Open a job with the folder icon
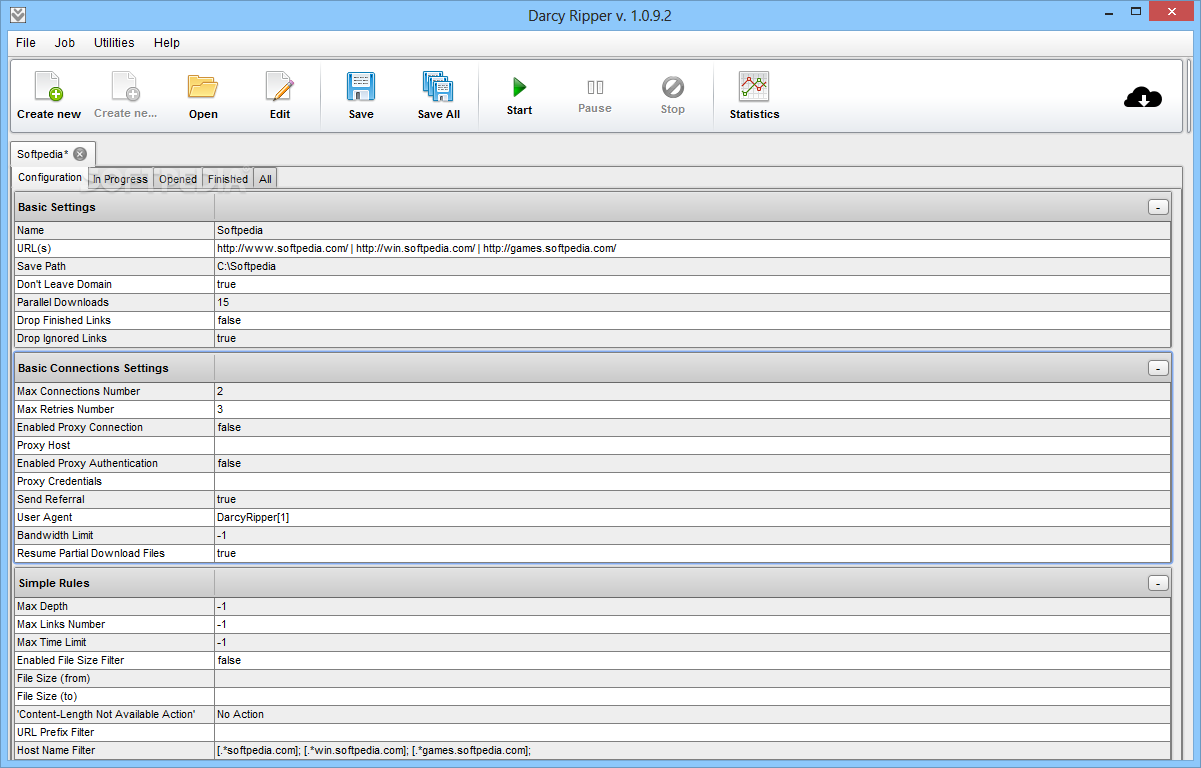The height and width of the screenshot is (768, 1201). tap(203, 87)
